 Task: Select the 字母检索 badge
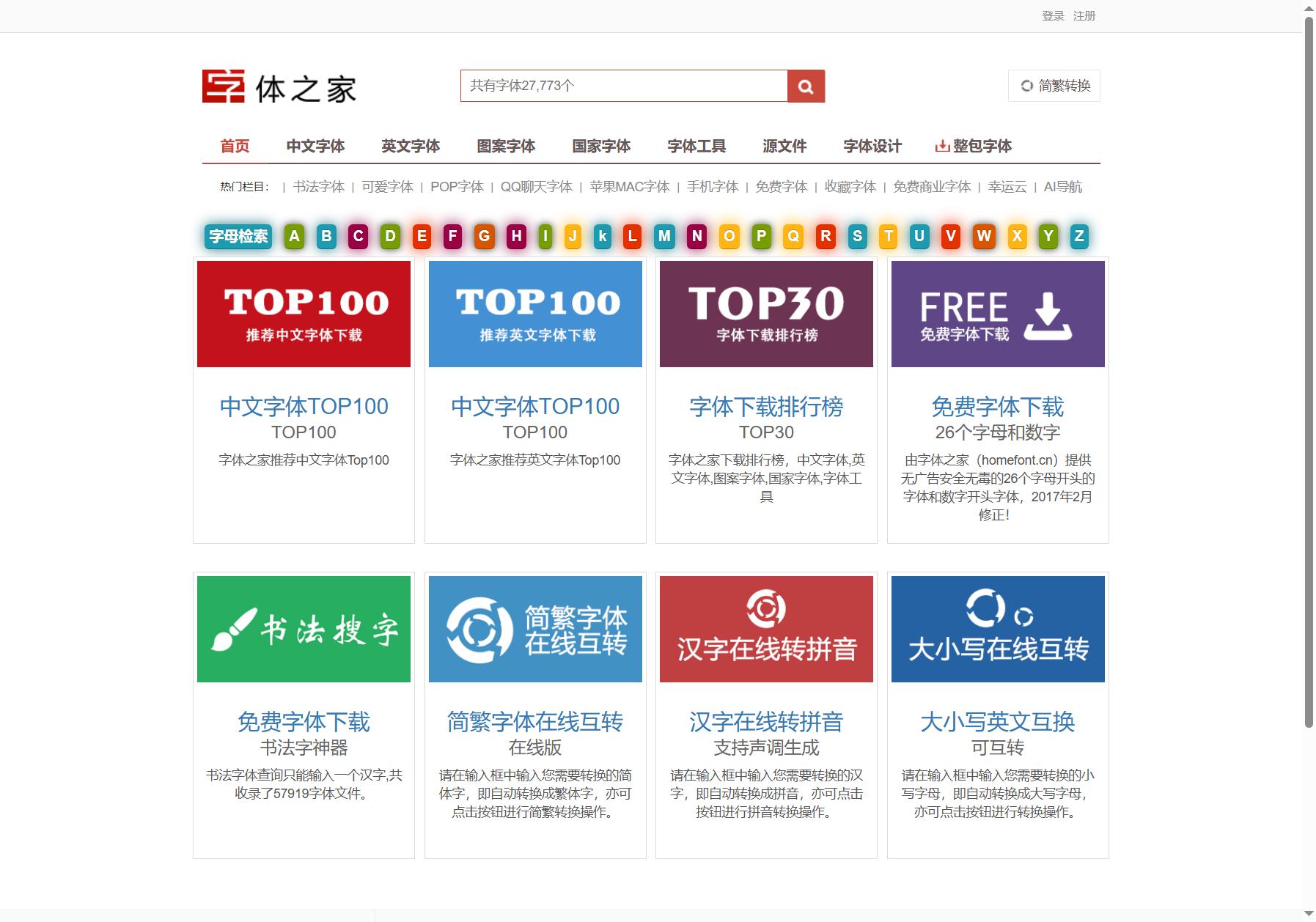point(238,236)
